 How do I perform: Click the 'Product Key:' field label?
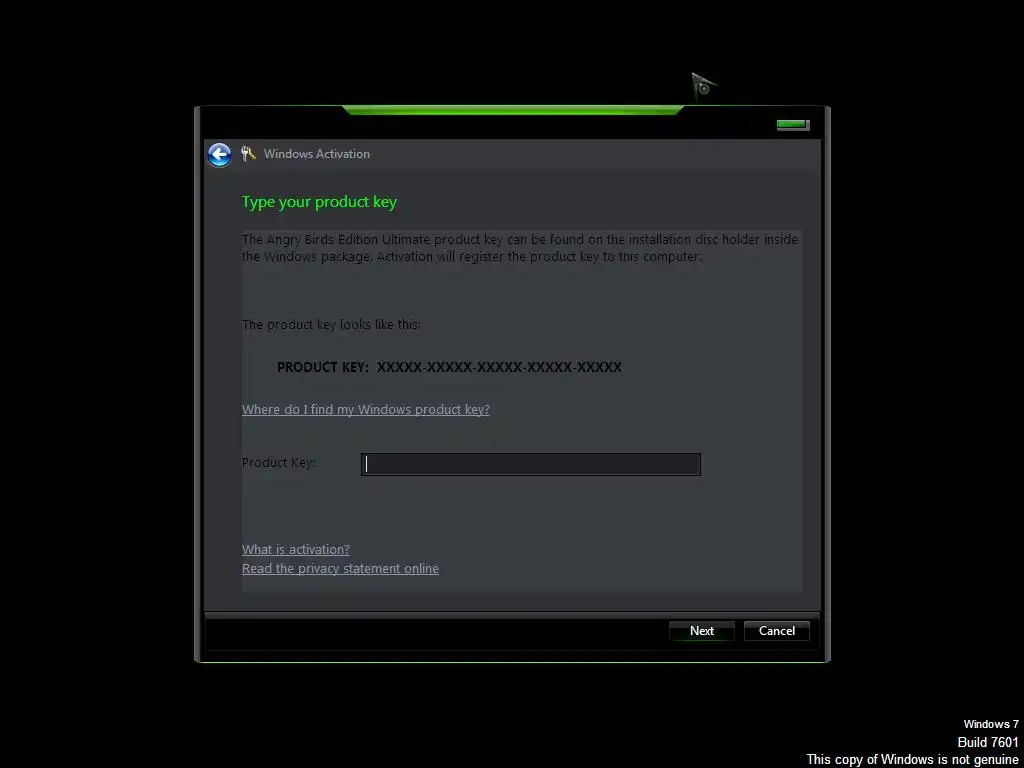pos(279,462)
